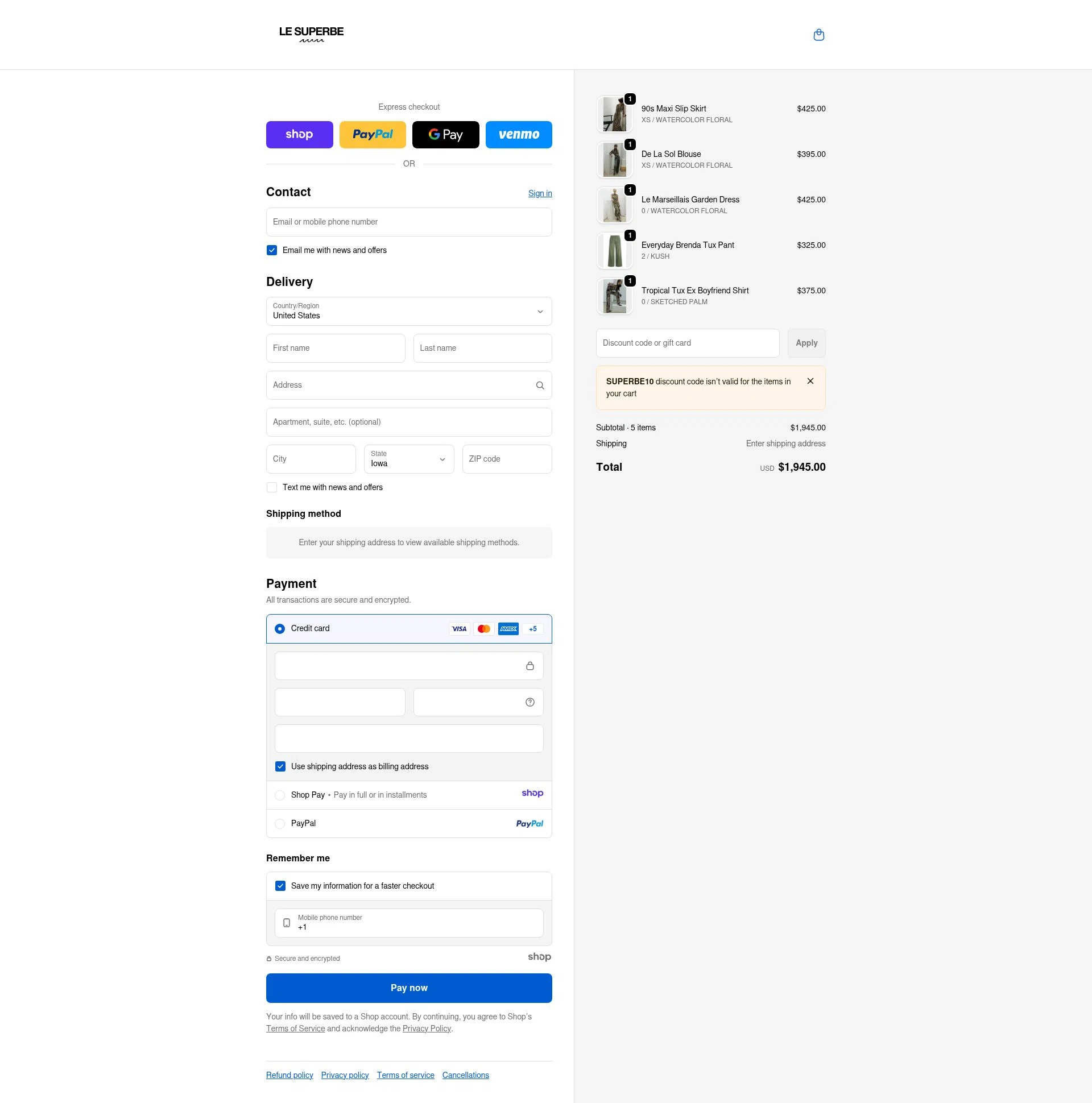Click the card number lock icon
This screenshot has width=1092, height=1103.
pyautogui.click(x=530, y=665)
